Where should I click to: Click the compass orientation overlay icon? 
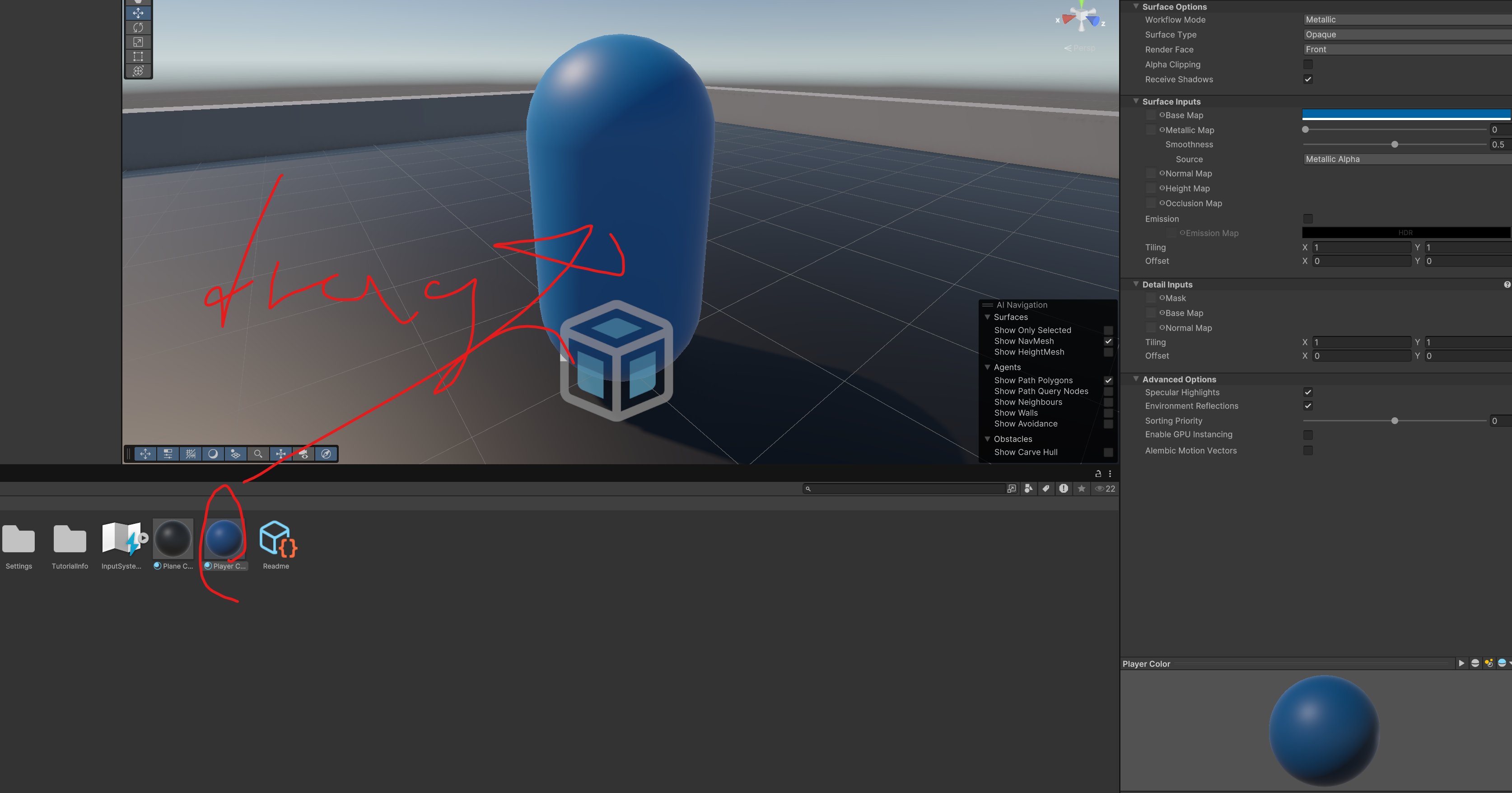point(326,454)
